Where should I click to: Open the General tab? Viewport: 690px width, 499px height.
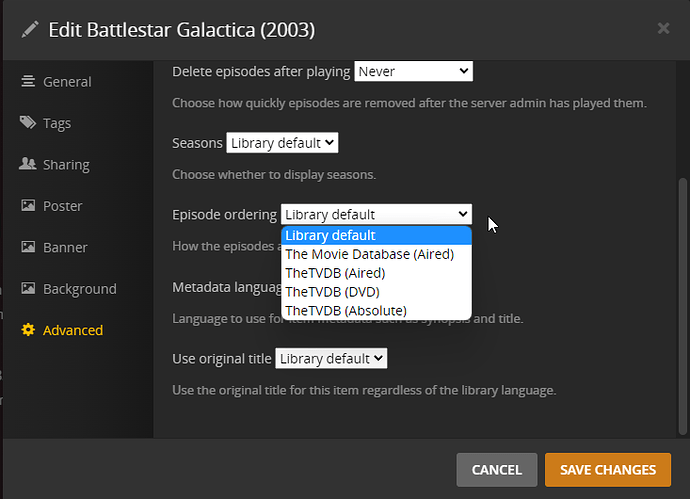pos(67,81)
